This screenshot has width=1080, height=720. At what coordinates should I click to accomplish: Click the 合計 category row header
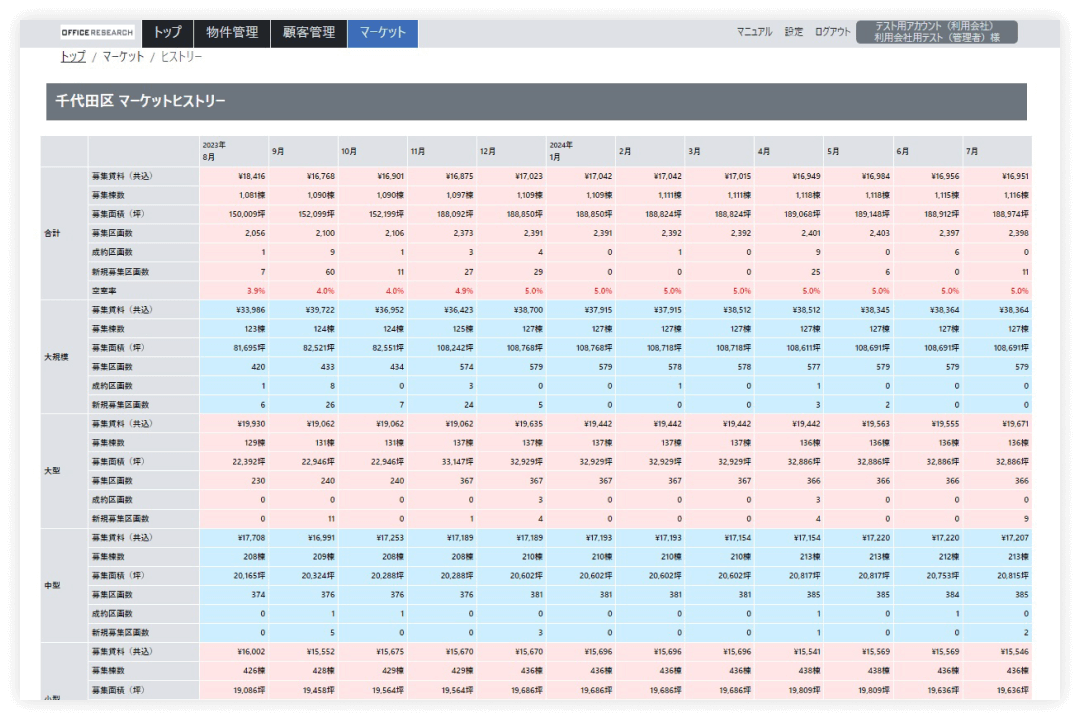pyautogui.click(x=53, y=233)
